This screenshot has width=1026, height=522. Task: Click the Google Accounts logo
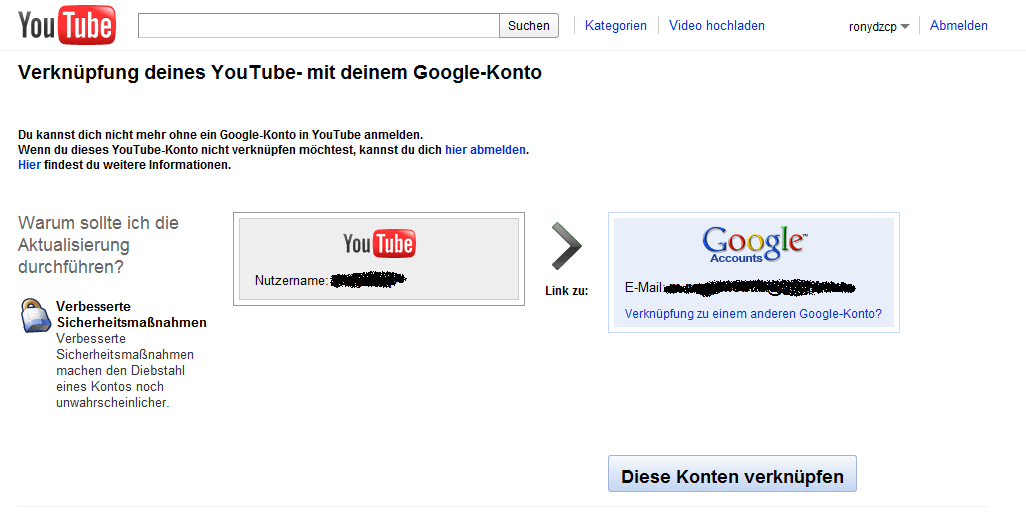[x=754, y=245]
